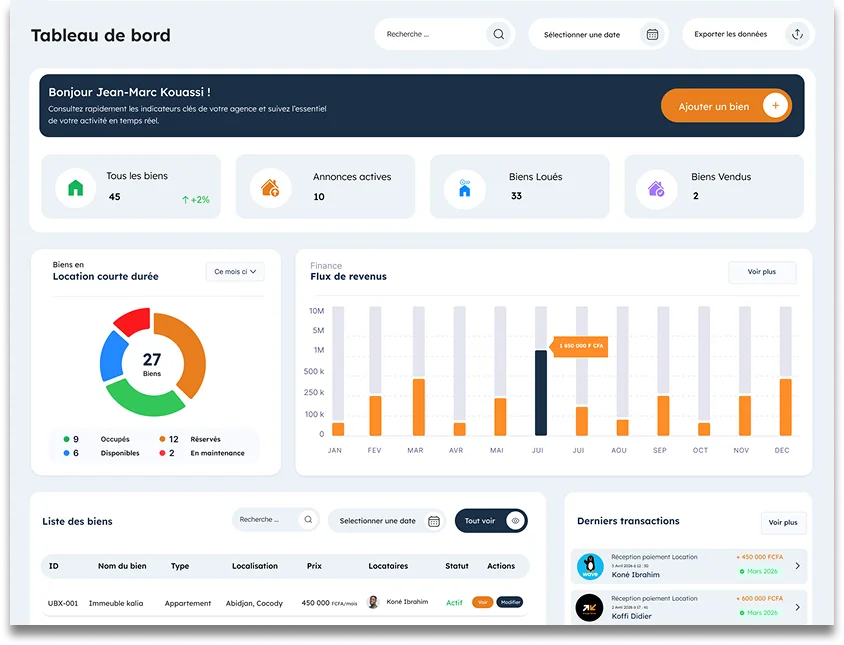Click the purple Biens Vendus house icon
This screenshot has height=645, width=844.
click(x=656, y=186)
